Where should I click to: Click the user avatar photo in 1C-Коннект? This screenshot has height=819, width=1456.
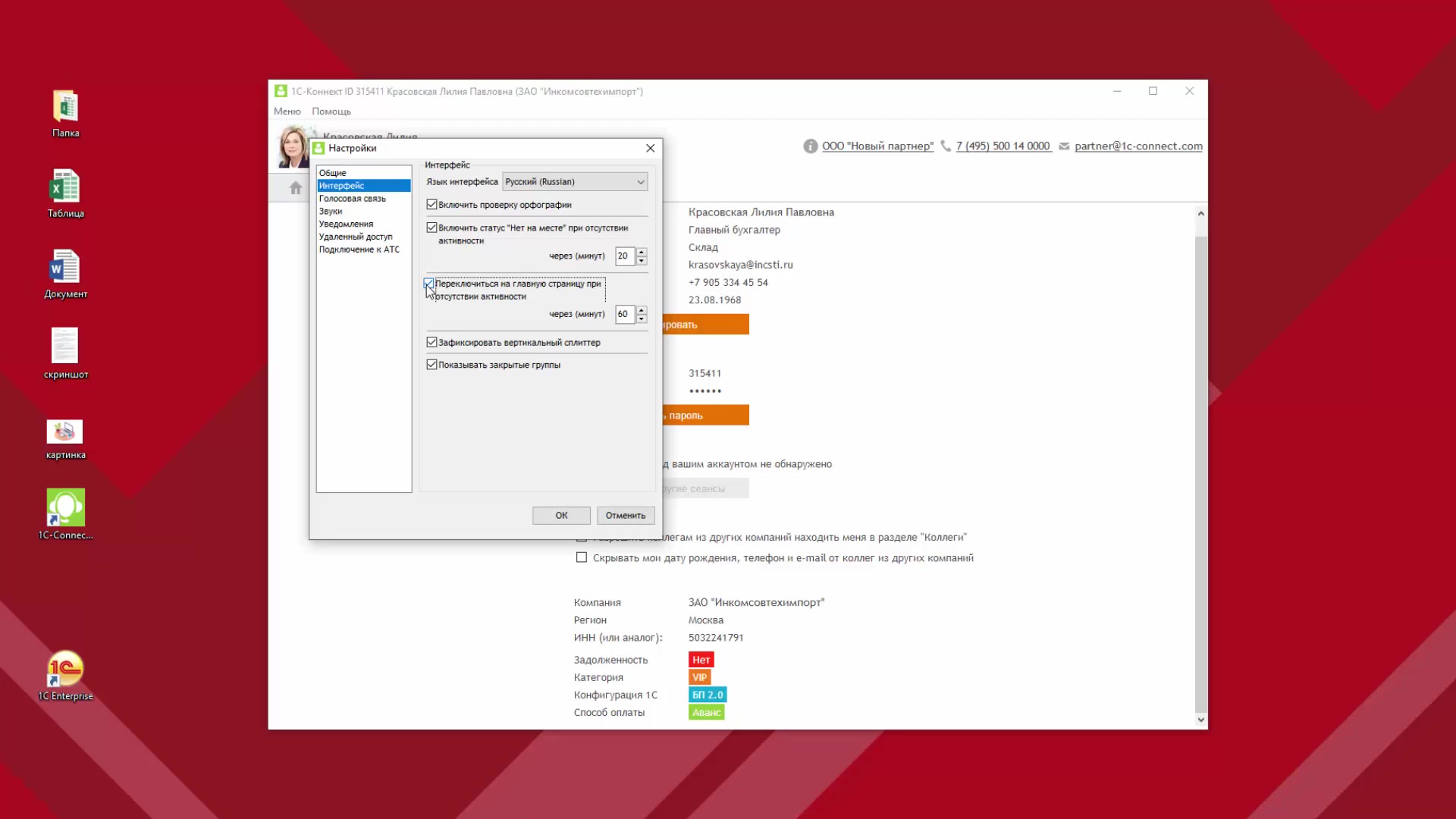coord(293,146)
